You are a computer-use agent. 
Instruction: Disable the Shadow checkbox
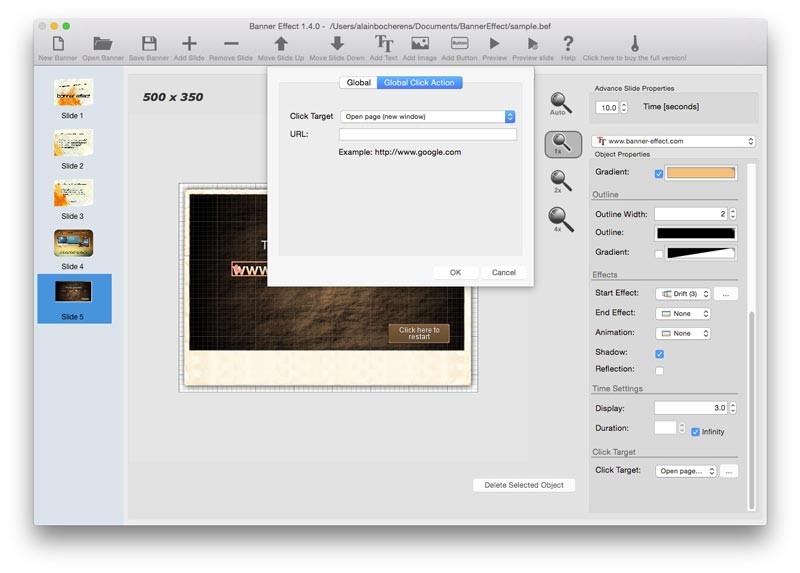(x=659, y=353)
